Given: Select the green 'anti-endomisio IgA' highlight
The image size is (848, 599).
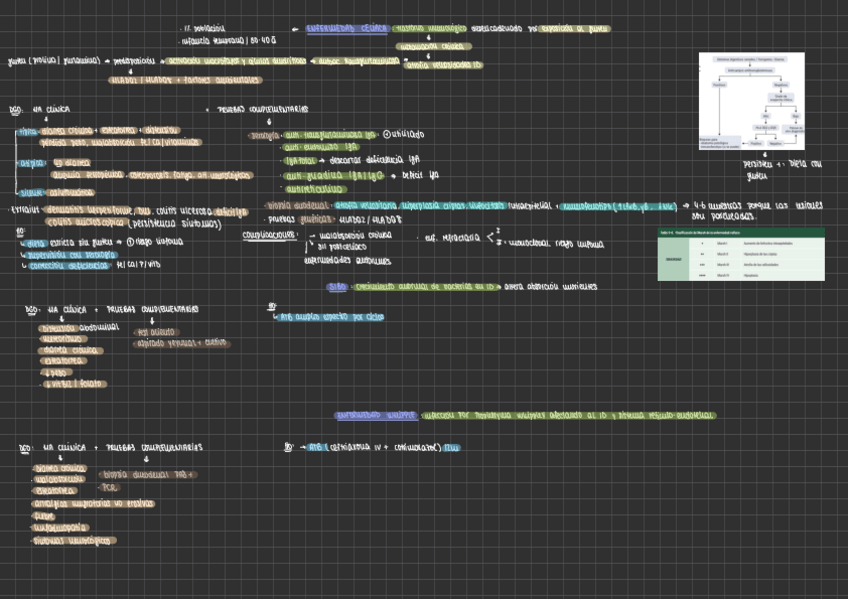Looking at the screenshot, I should pyautogui.click(x=321, y=147).
